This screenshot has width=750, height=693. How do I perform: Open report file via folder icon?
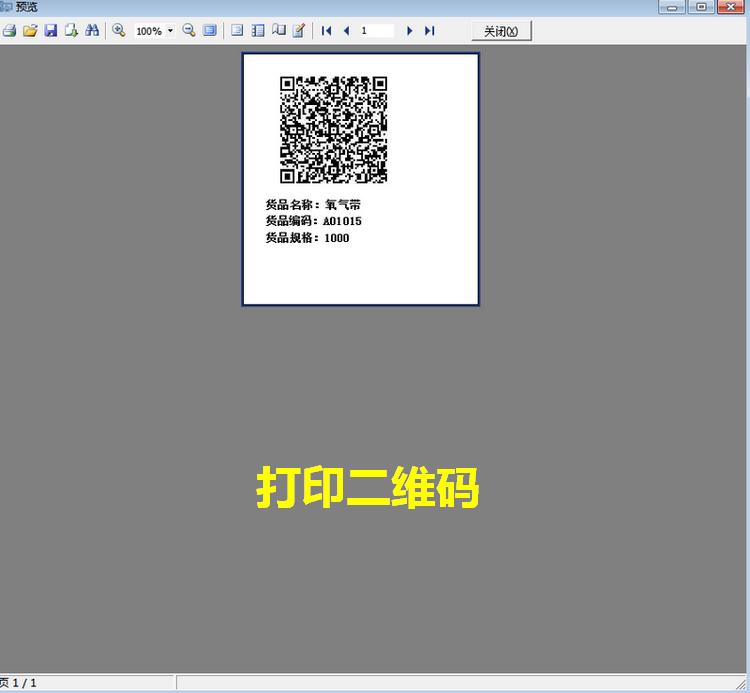pos(30,31)
